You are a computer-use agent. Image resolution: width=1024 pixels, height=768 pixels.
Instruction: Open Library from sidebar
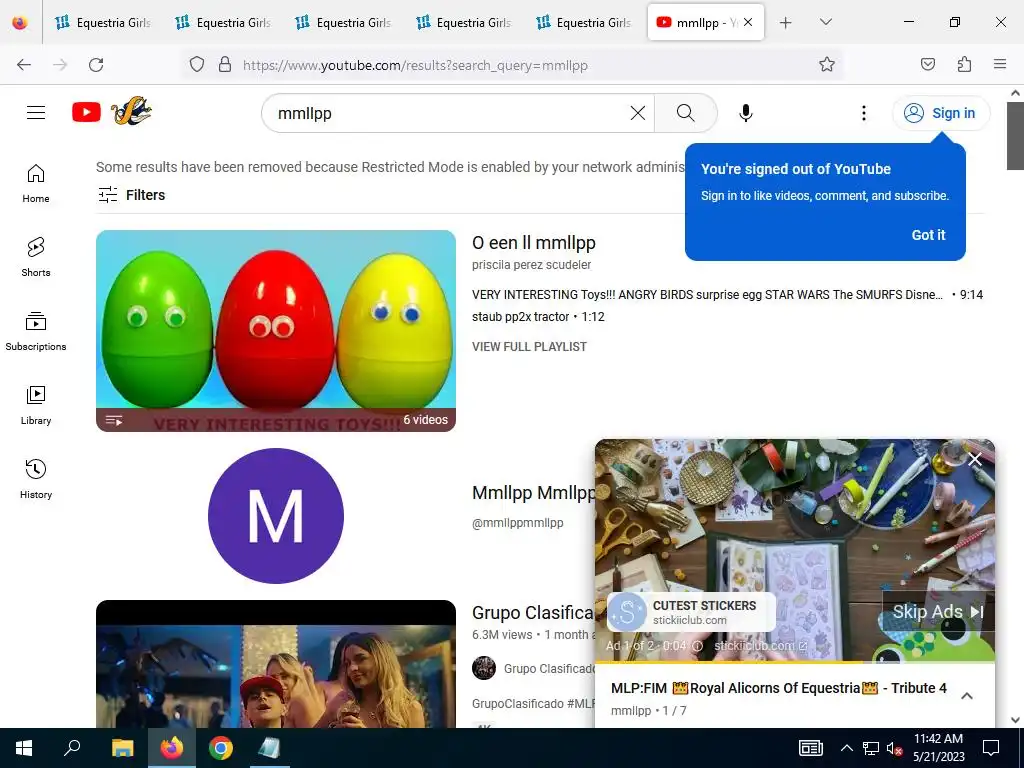click(x=36, y=406)
